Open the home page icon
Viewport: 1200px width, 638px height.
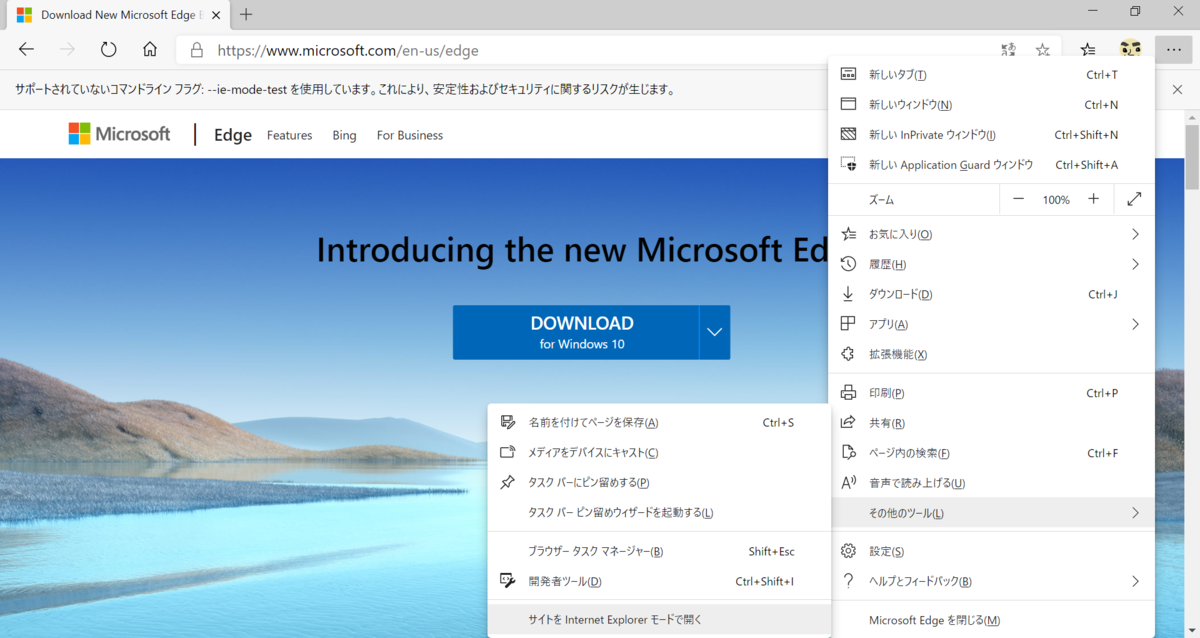click(150, 49)
